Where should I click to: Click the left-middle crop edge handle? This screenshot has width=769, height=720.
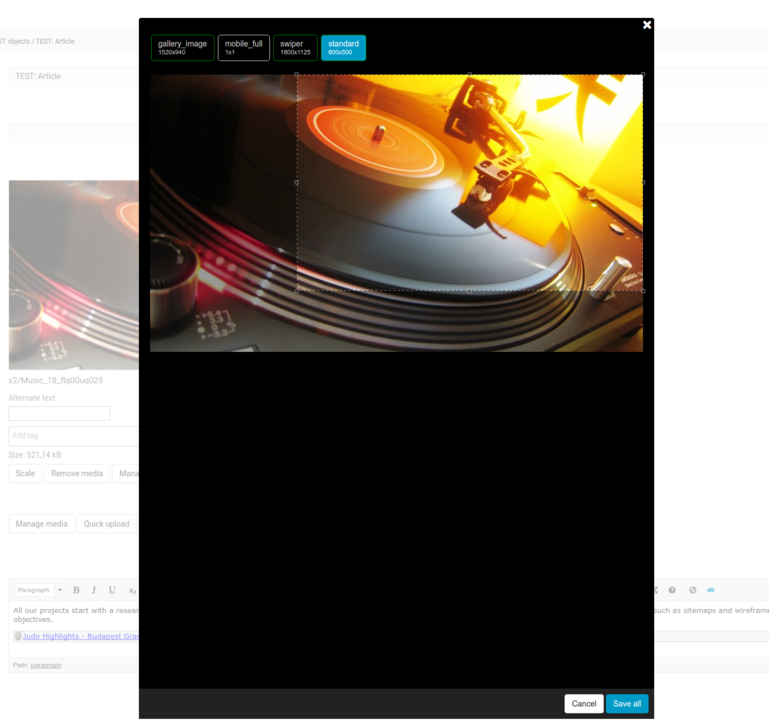297,183
